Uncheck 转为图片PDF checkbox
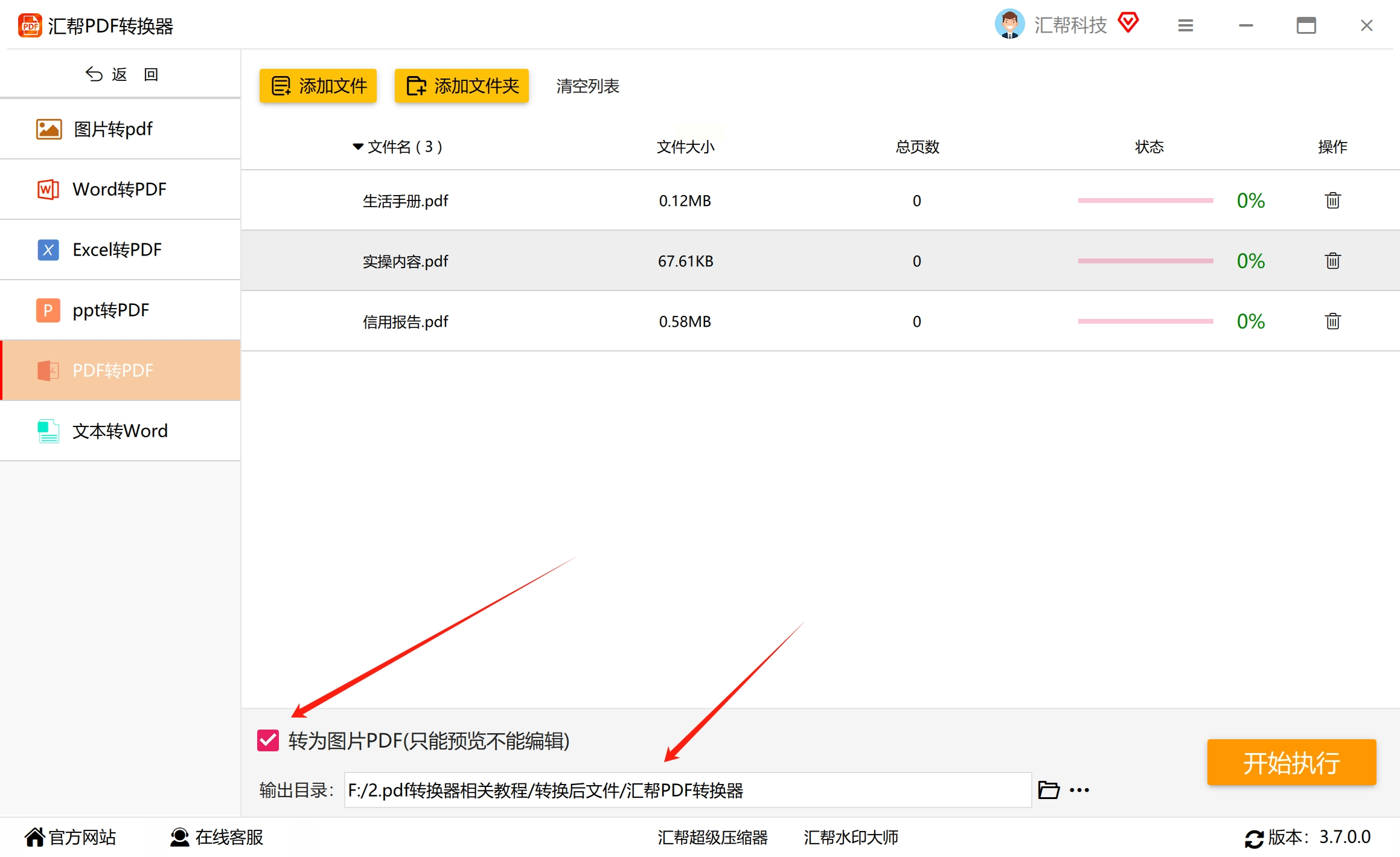Viewport: 1400px width, 857px height. (x=268, y=740)
